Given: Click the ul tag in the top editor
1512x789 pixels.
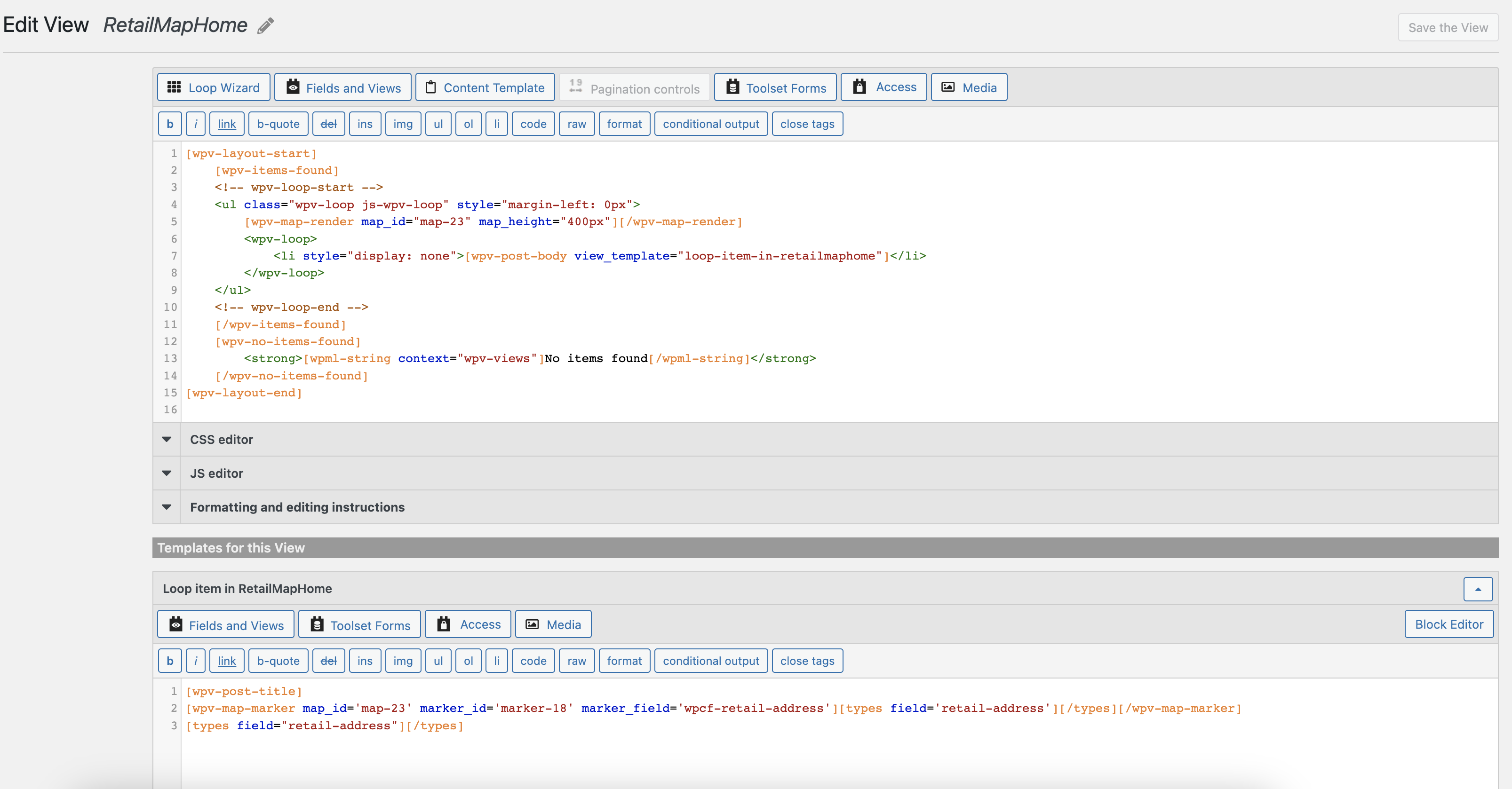Looking at the screenshot, I should pyautogui.click(x=438, y=124).
